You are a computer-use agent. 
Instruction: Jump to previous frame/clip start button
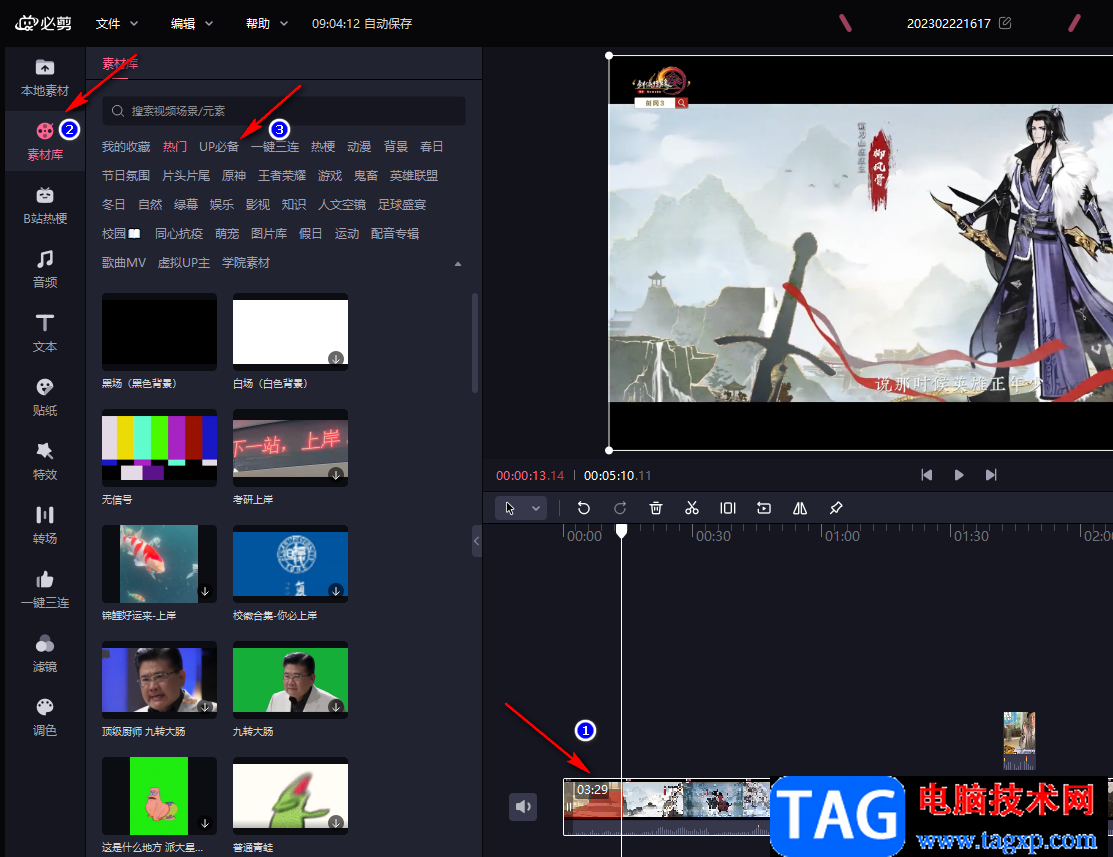(926, 475)
